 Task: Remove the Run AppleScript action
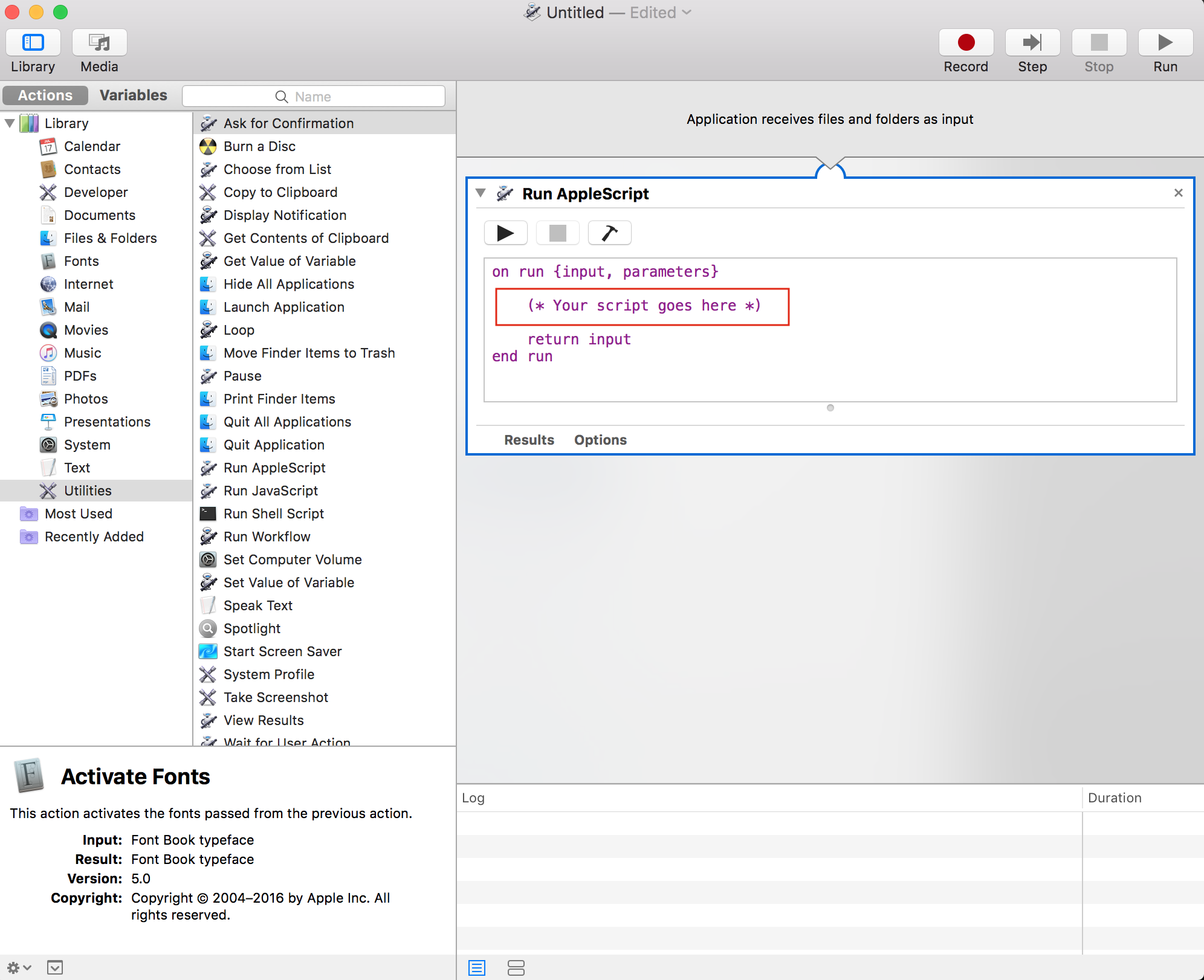tap(1178, 193)
